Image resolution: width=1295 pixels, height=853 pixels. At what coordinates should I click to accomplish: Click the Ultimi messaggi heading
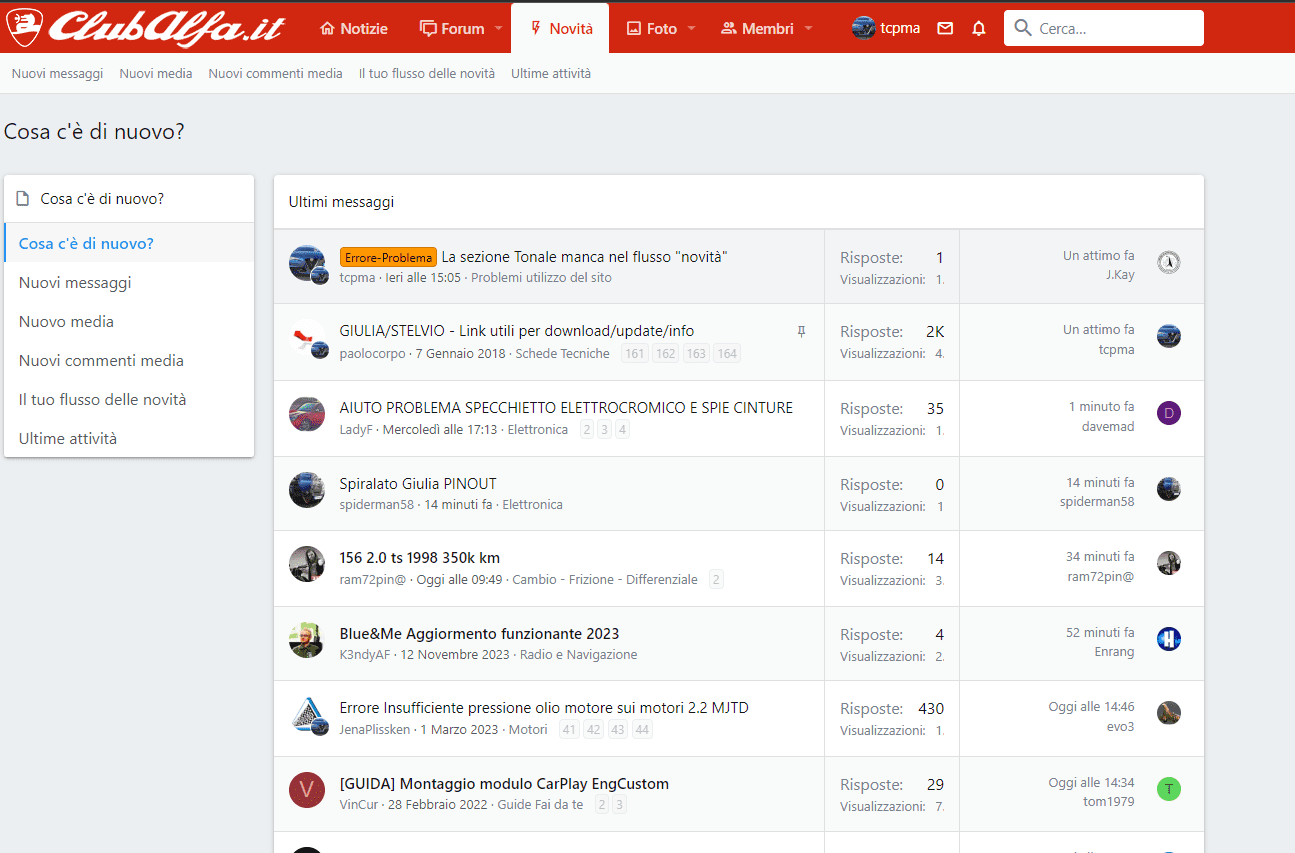(341, 202)
